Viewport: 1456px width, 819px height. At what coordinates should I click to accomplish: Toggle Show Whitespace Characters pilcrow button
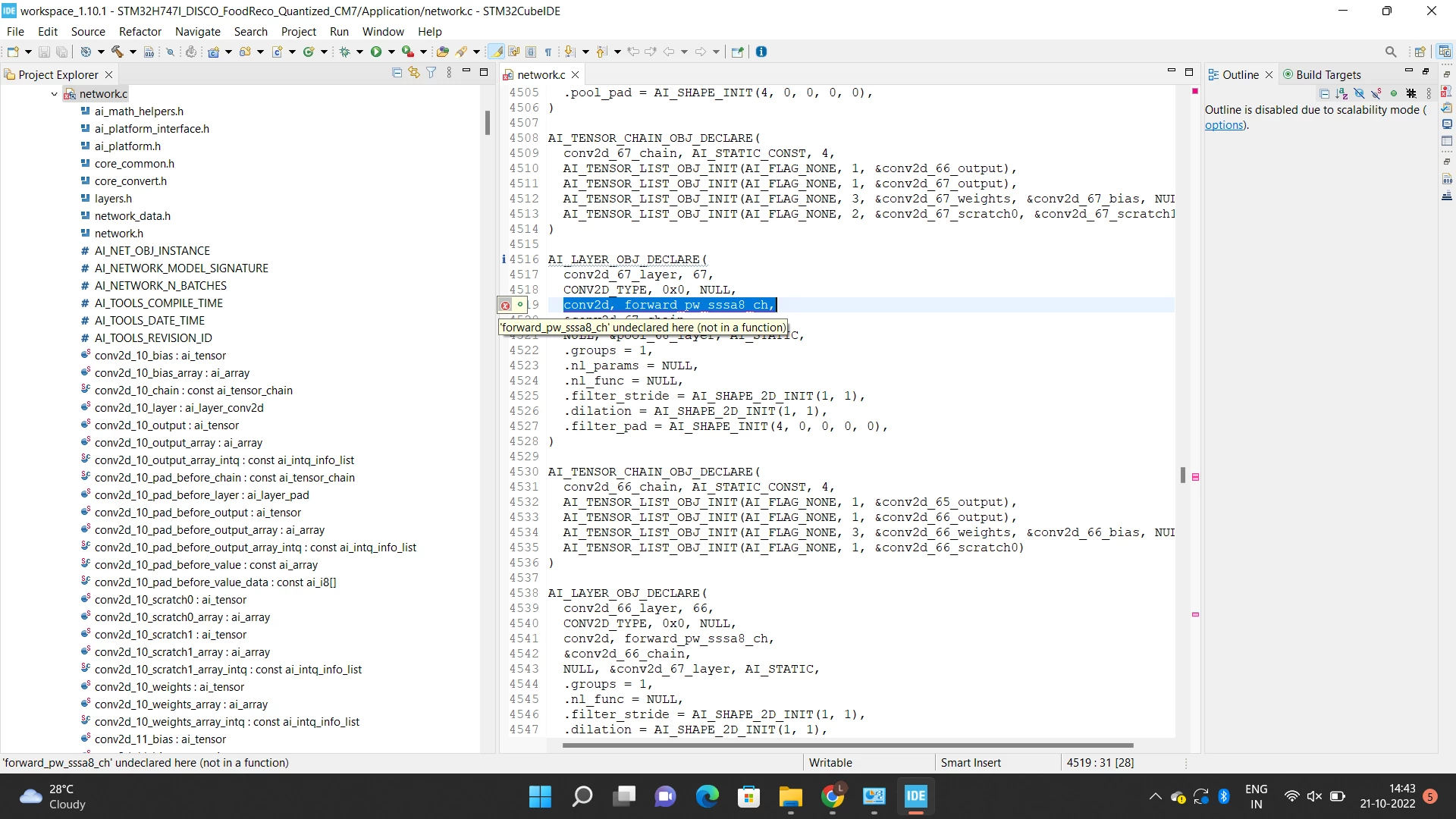(548, 52)
